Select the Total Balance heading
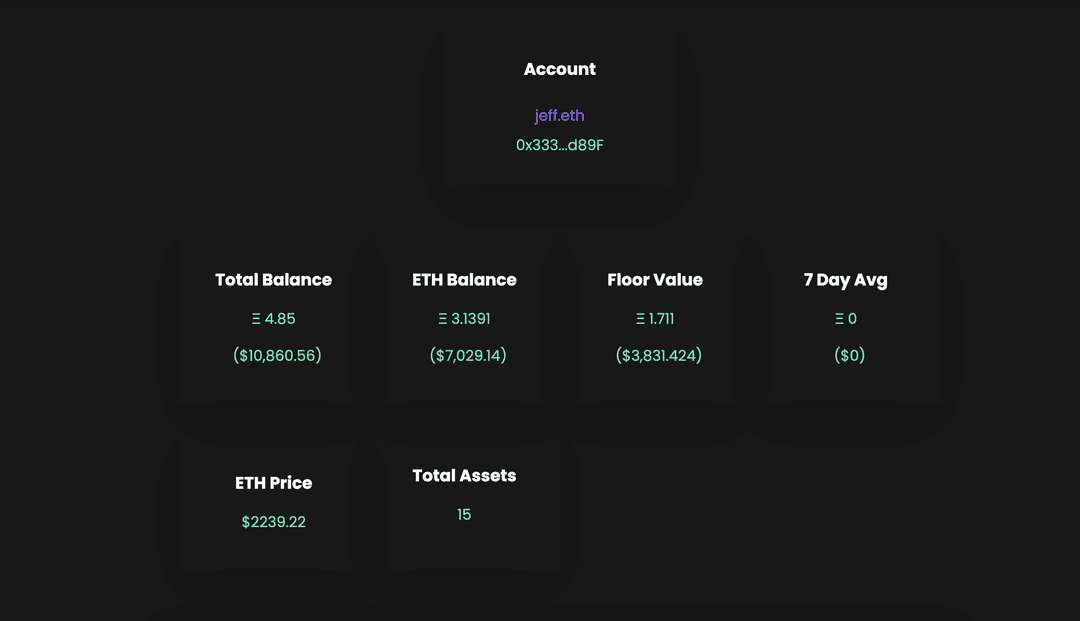 pos(273,280)
